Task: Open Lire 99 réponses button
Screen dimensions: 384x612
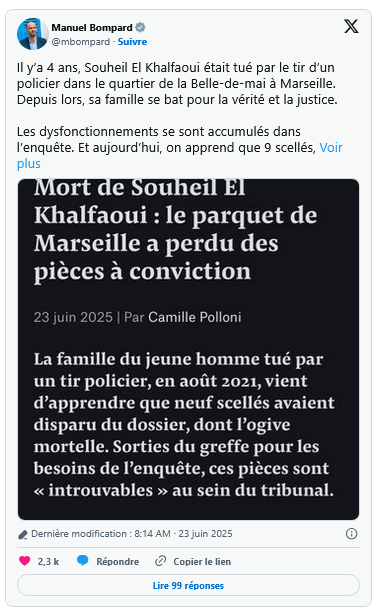Action: (188, 585)
